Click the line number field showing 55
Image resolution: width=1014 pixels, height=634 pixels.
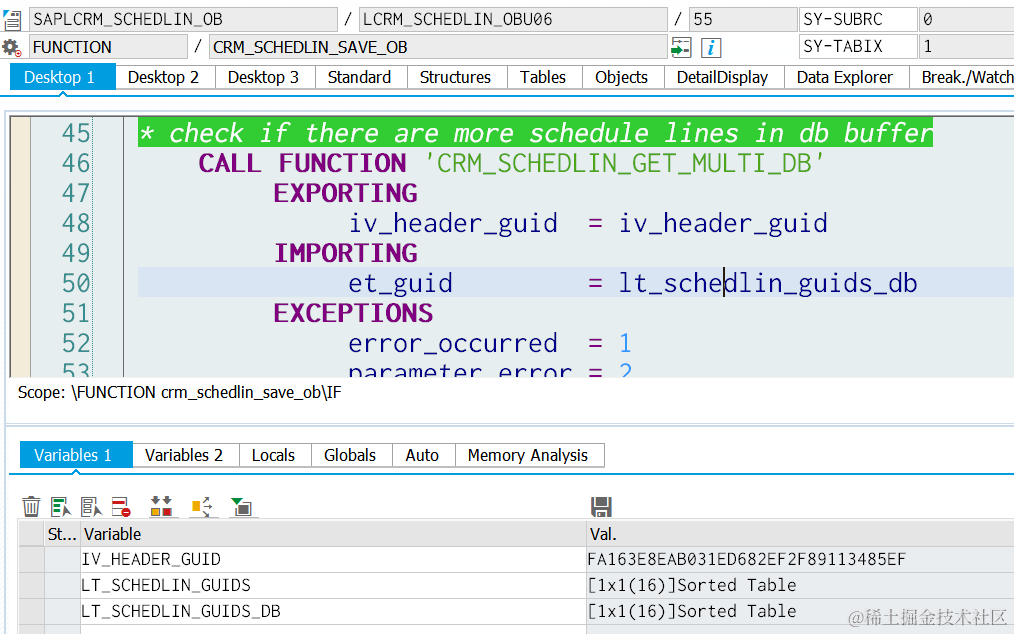click(742, 19)
